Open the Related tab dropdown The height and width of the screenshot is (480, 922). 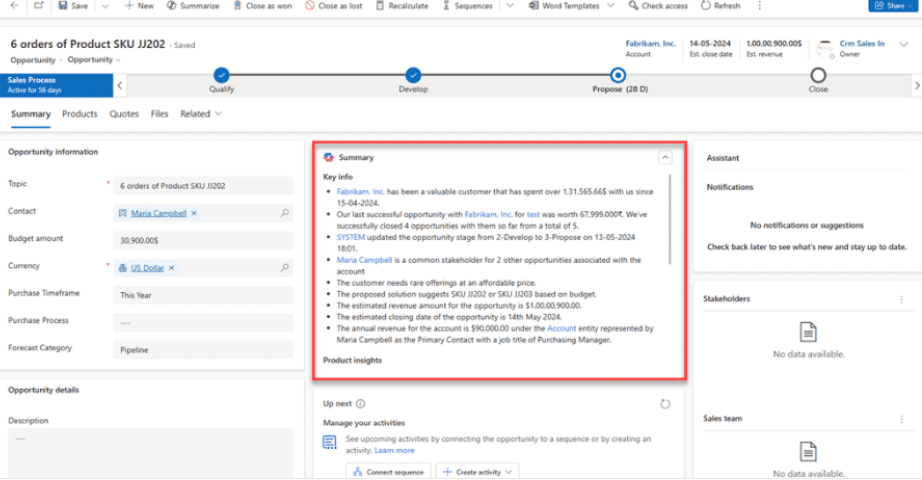[x=201, y=114]
